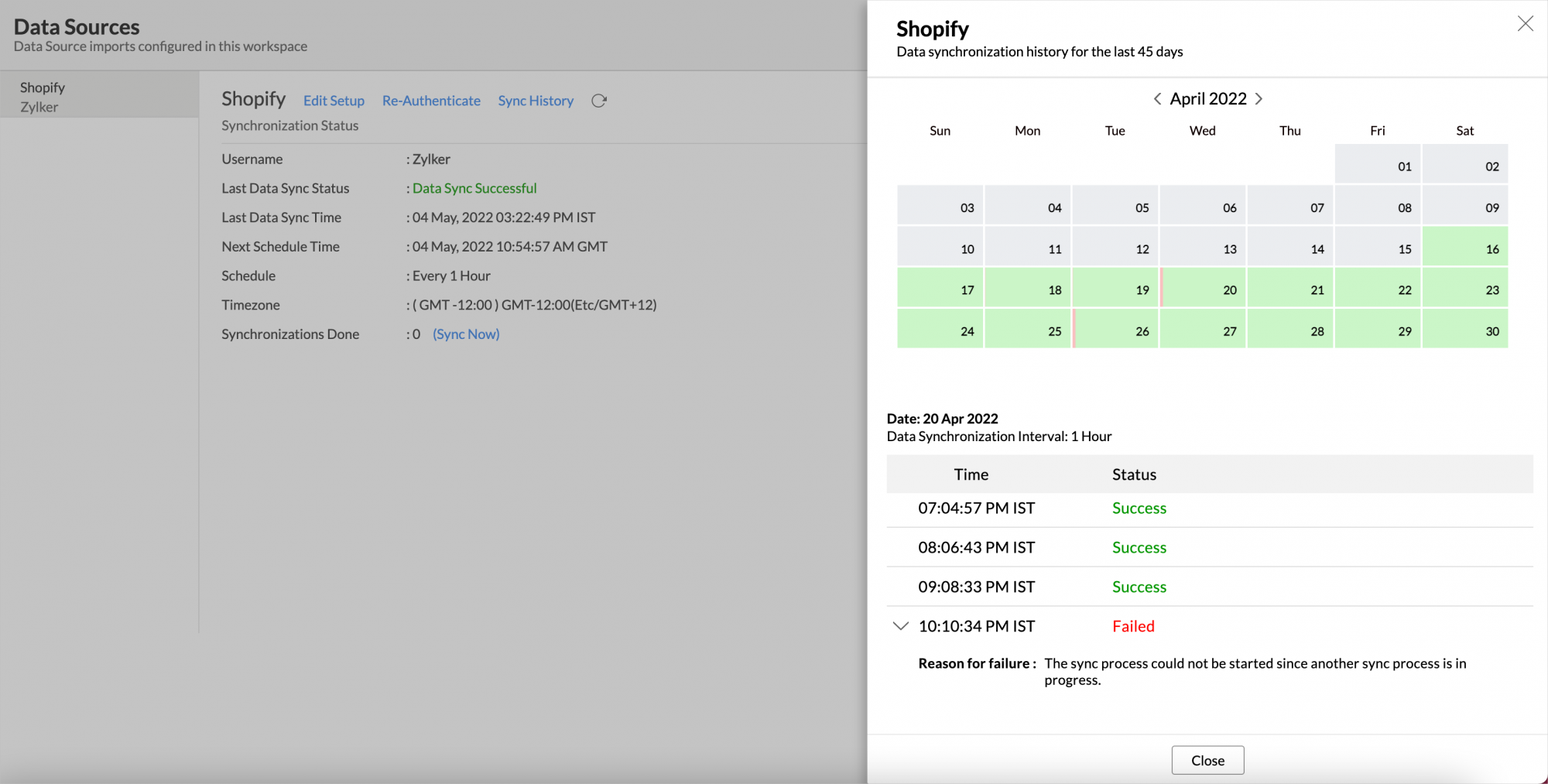Click calendar day 13

click(x=1203, y=246)
